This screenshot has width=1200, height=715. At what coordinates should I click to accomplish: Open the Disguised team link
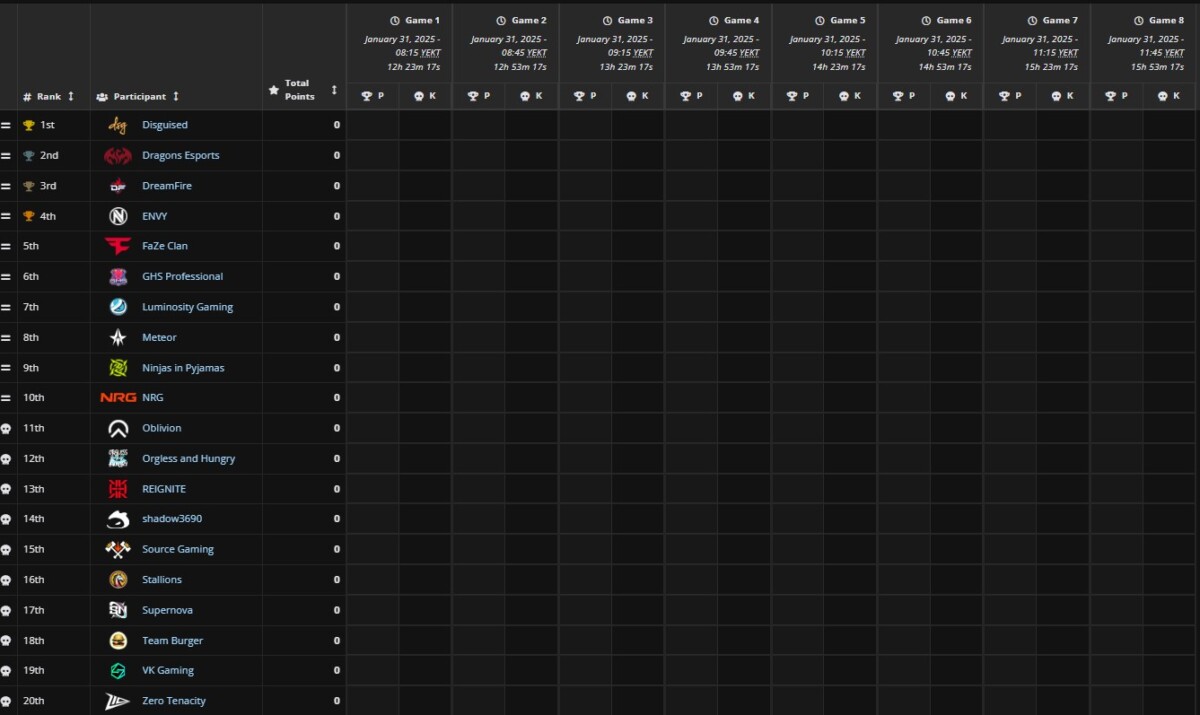point(165,125)
